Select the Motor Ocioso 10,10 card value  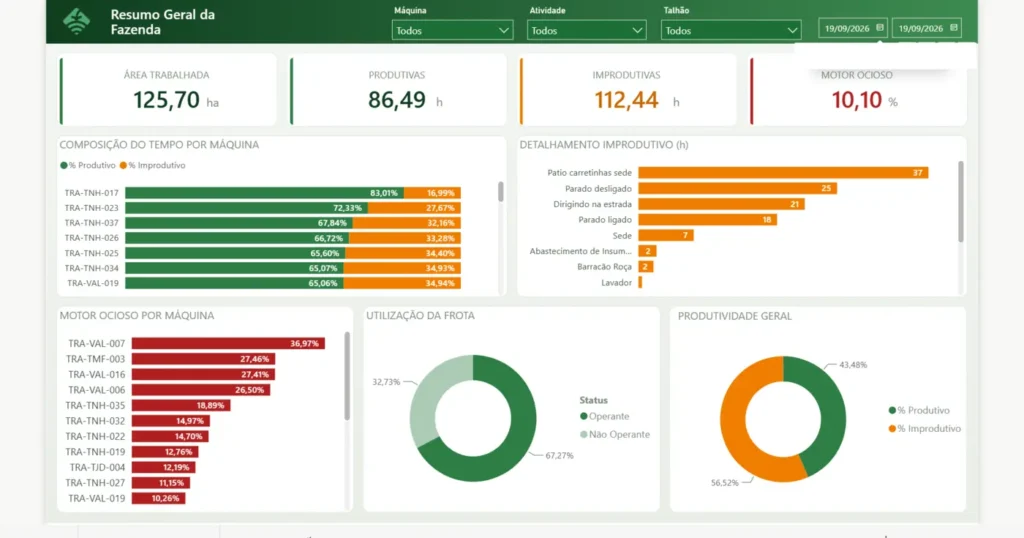tap(856, 100)
